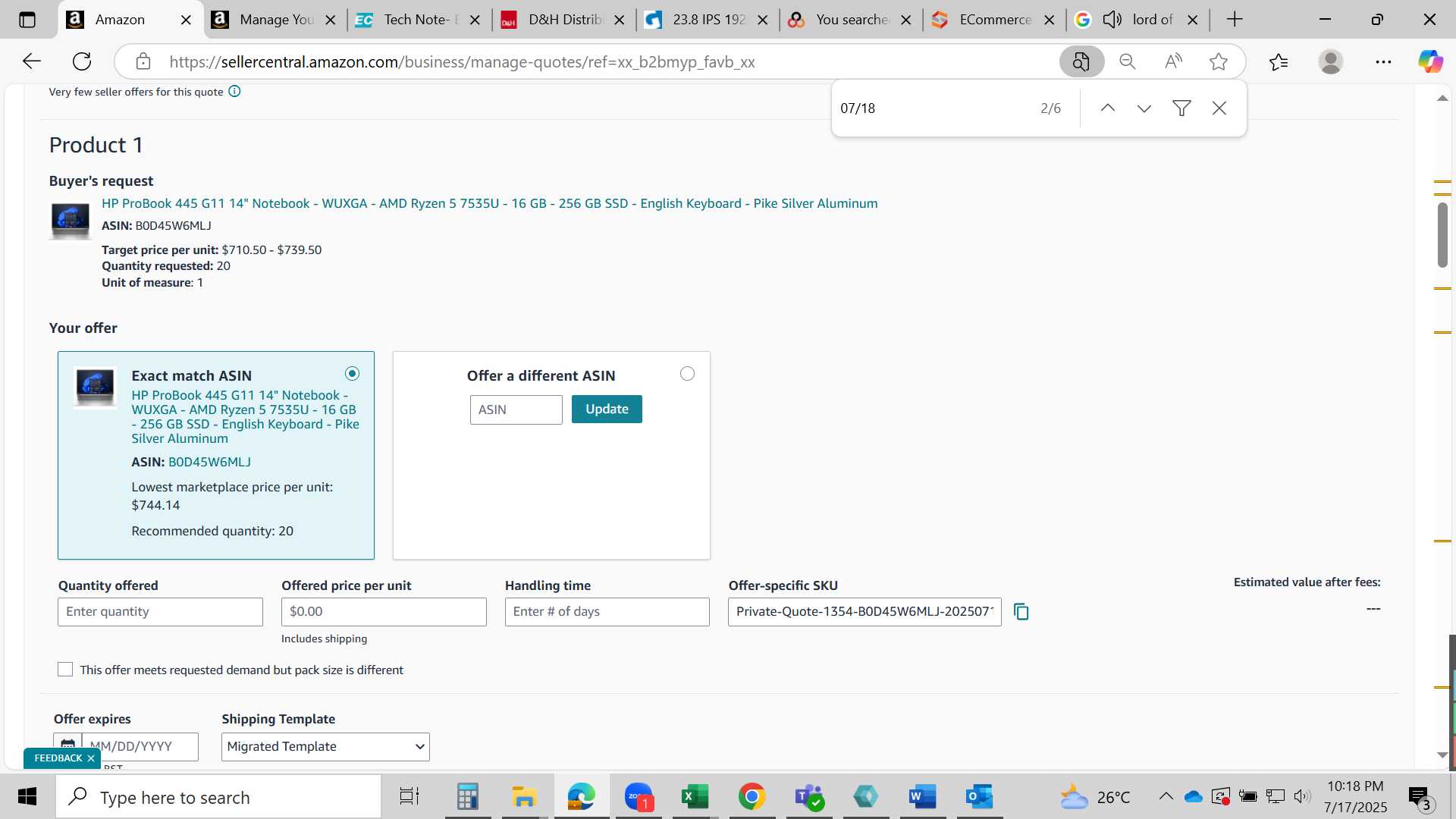The width and height of the screenshot is (1456, 819).
Task: Click the find bar search text field
Action: pos(933,108)
